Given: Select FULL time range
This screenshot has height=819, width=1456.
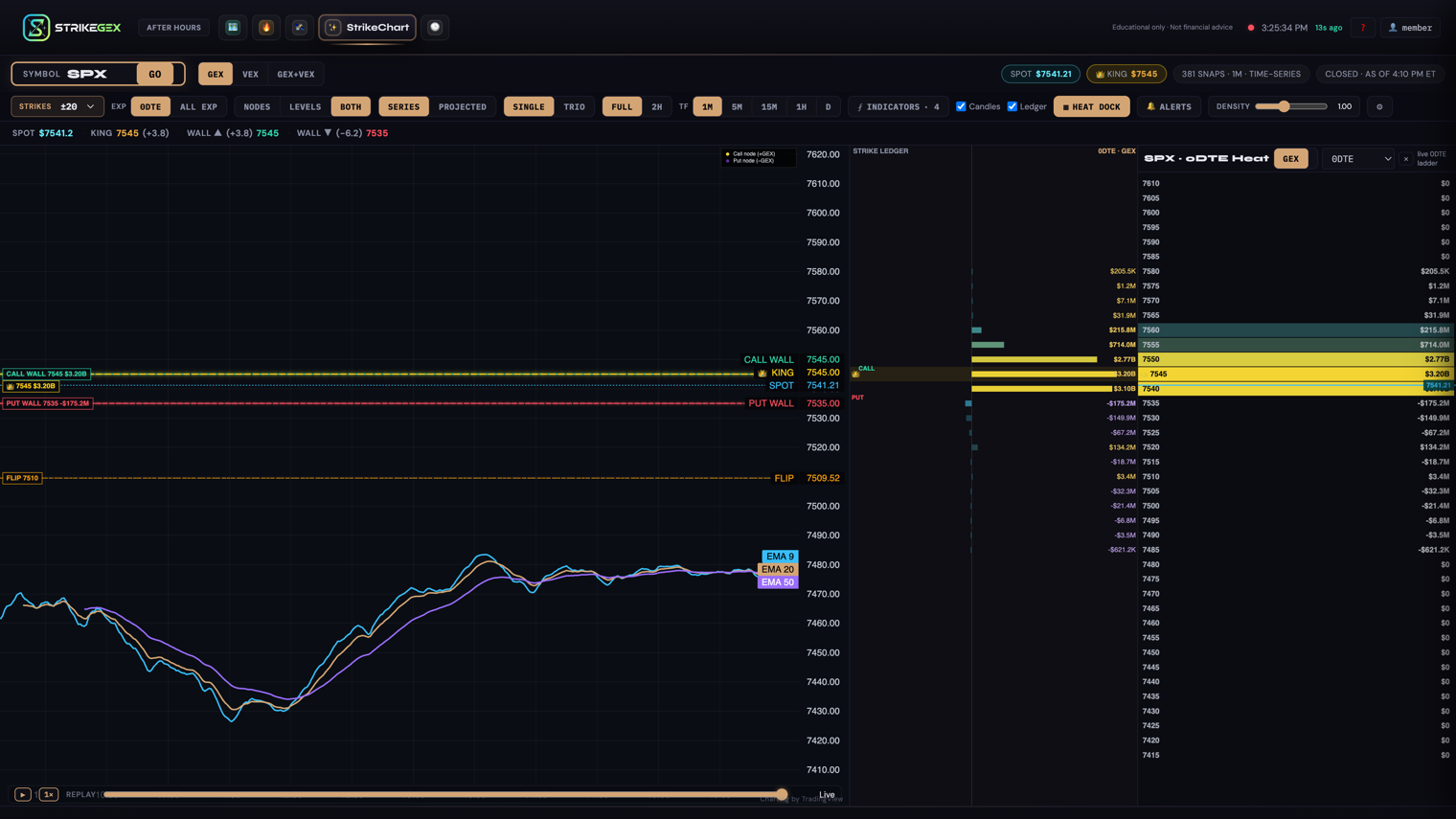Looking at the screenshot, I should [x=622, y=106].
